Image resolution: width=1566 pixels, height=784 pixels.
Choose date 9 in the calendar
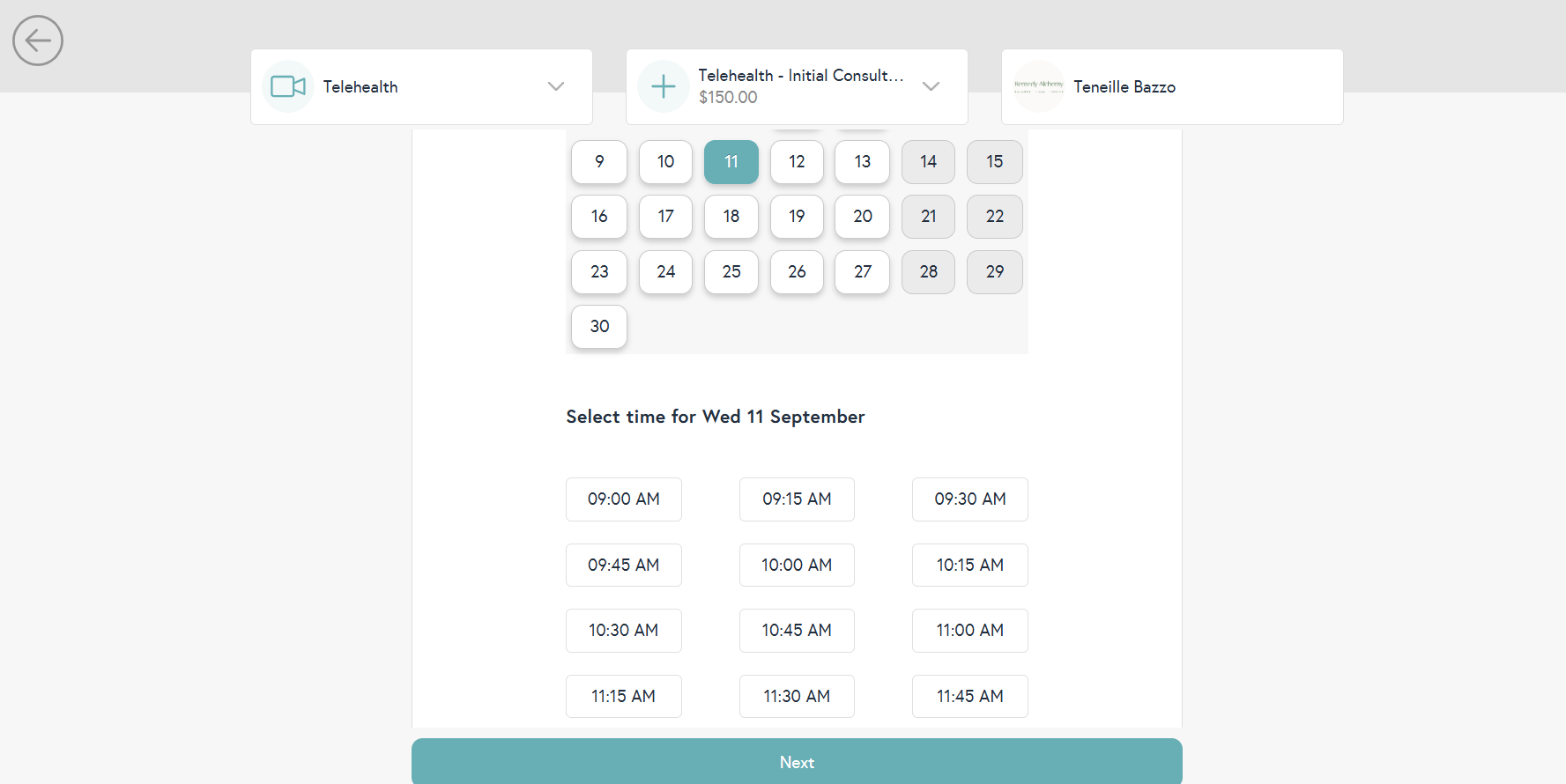pos(599,162)
